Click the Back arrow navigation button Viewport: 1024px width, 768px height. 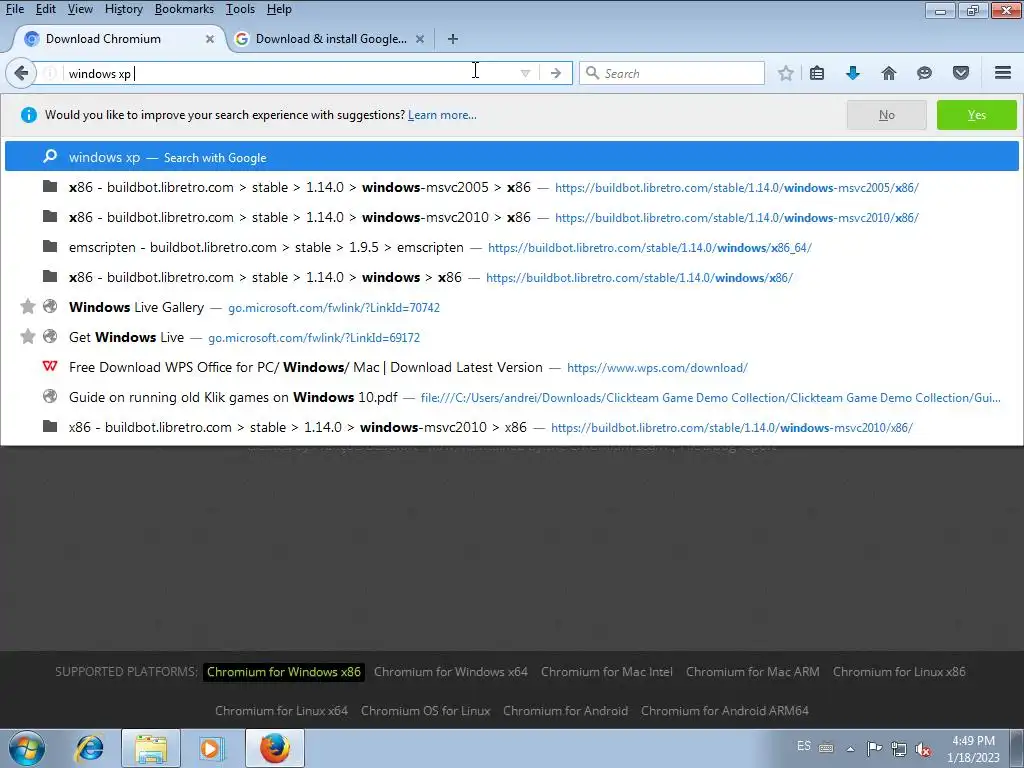coord(21,73)
